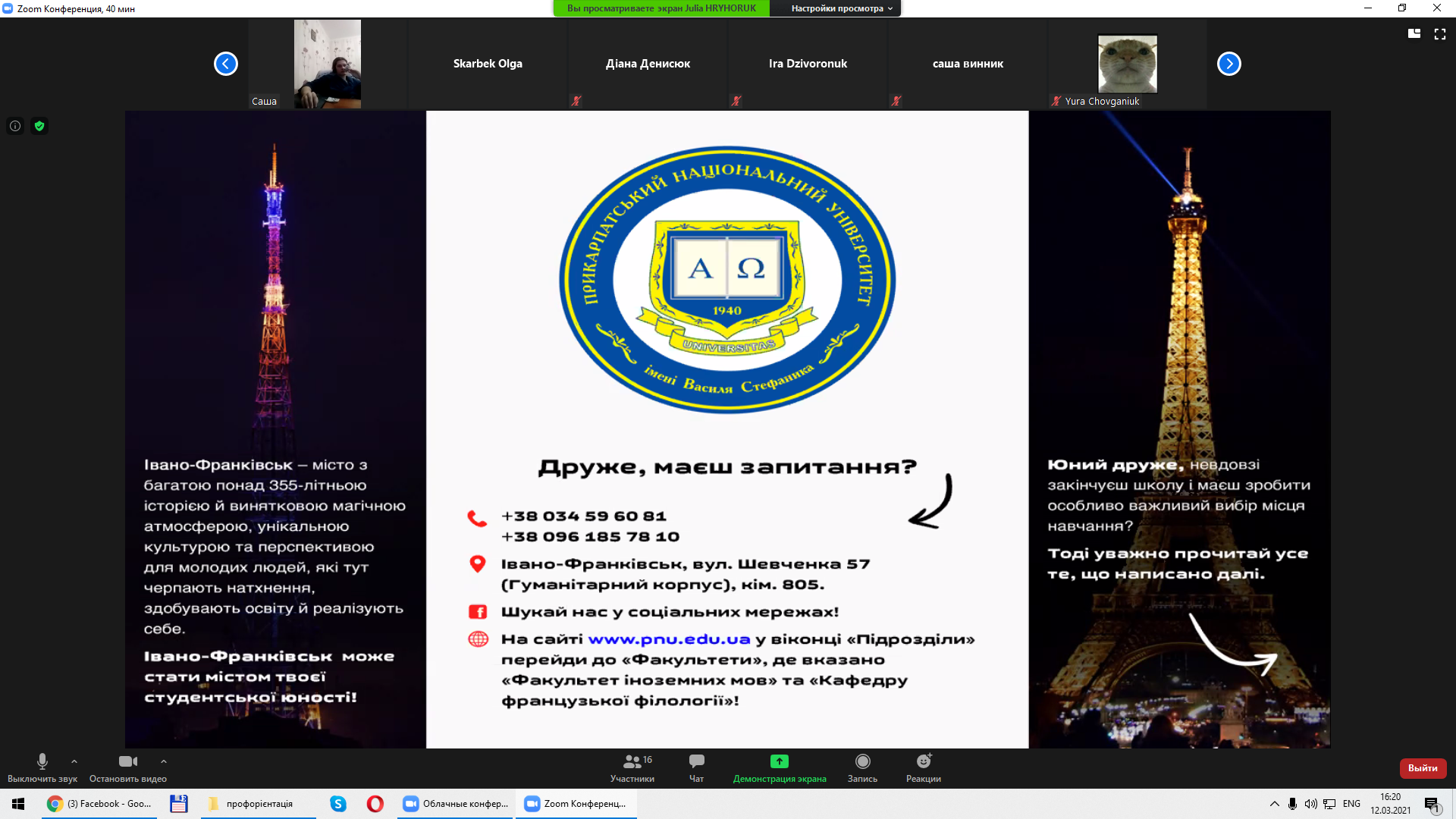Expand video options arrow next to camera
The width and height of the screenshot is (1456, 819).
[163, 761]
